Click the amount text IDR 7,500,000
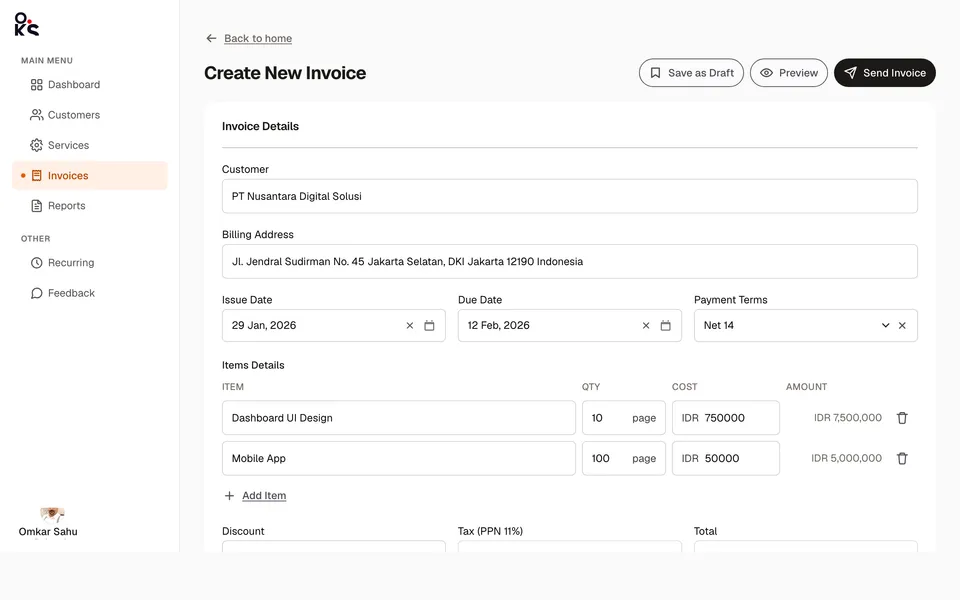Screen dimensions: 960x600 coord(847,418)
